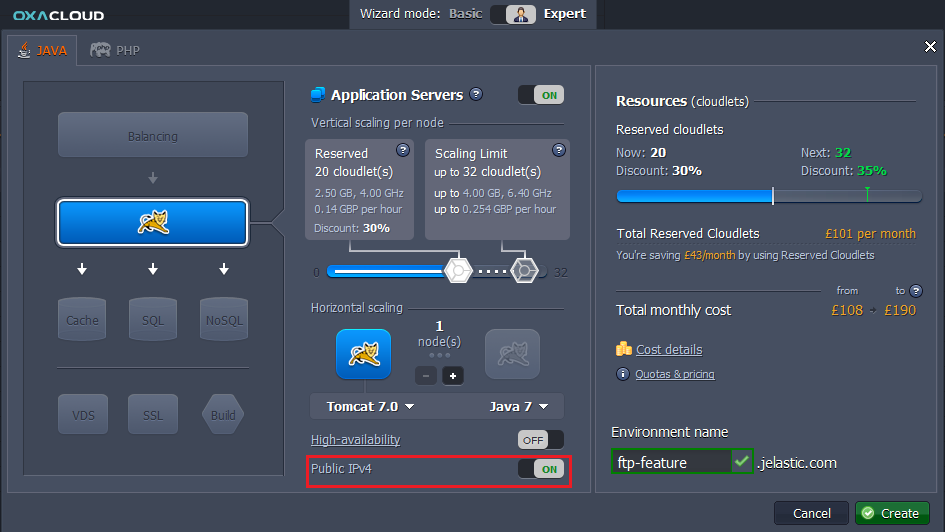
Task: Open the High-availability link
Action: click(356, 440)
